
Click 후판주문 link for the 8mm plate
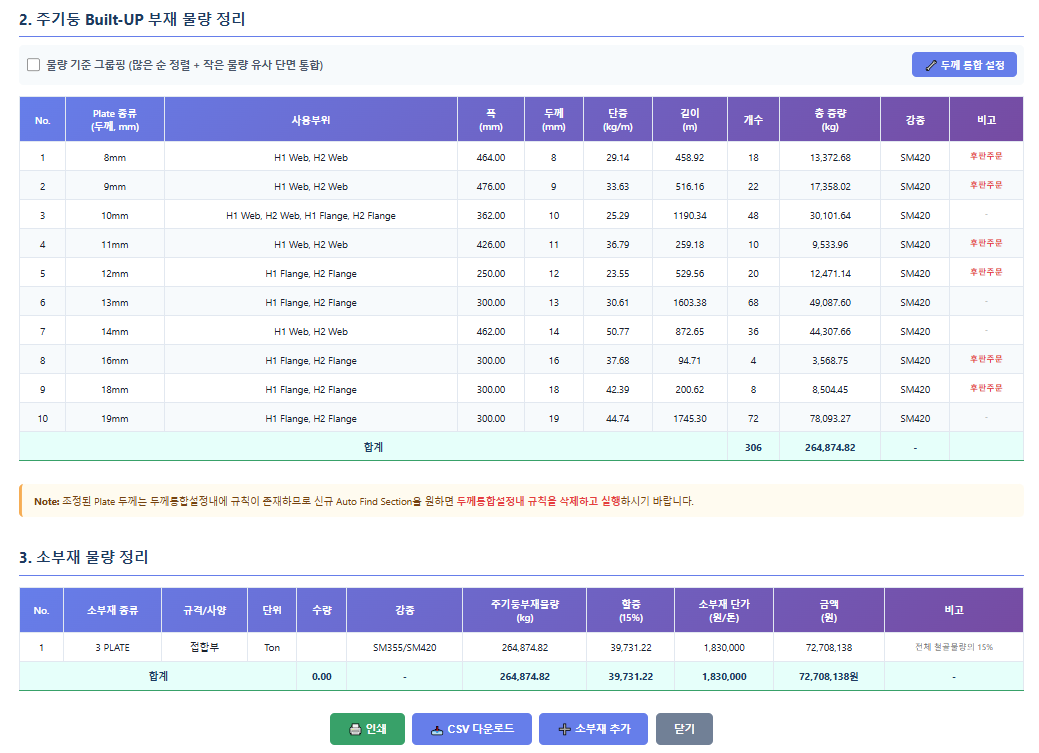(x=984, y=156)
